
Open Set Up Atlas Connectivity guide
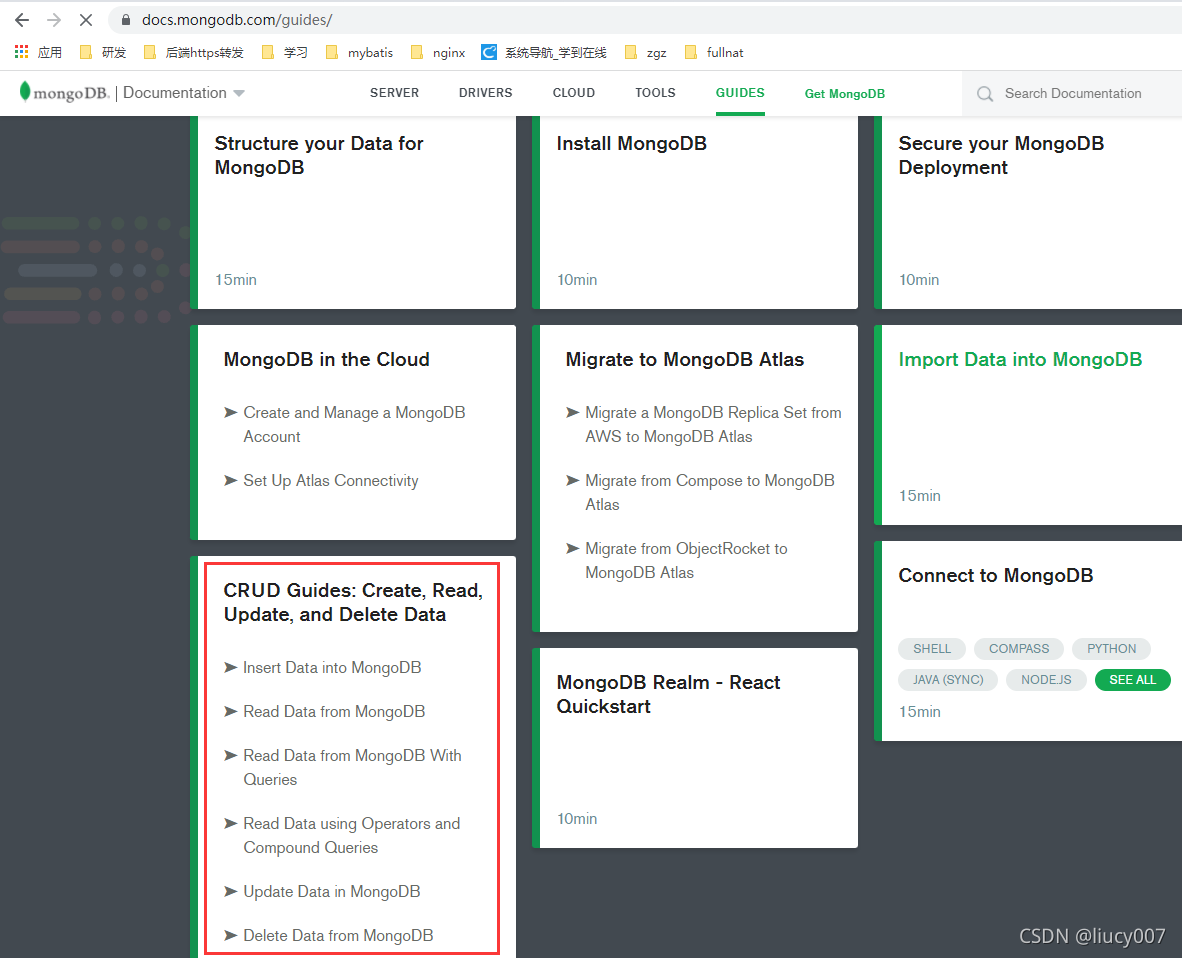pos(330,481)
